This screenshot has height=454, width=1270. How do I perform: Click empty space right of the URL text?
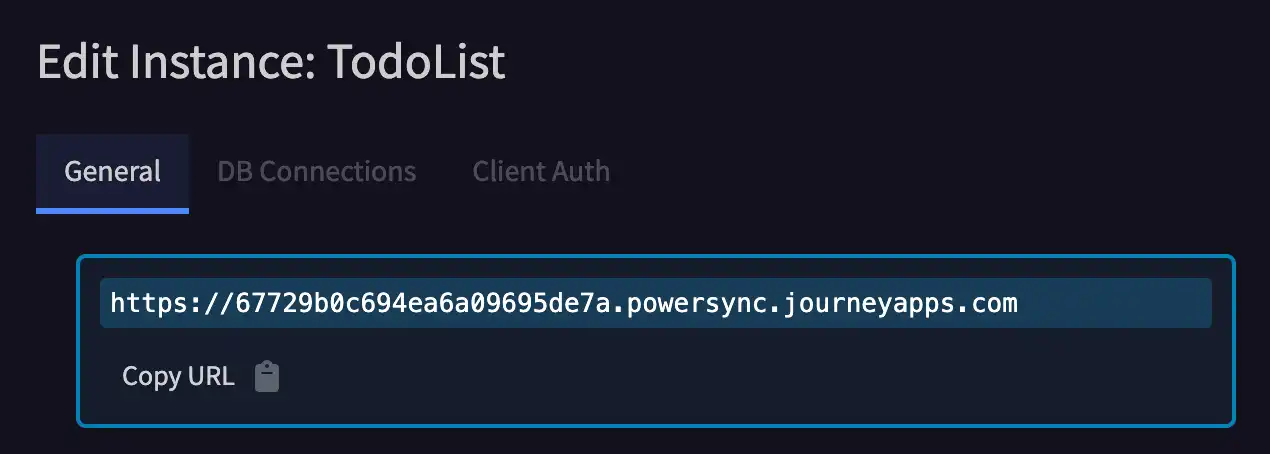pyautogui.click(x=1110, y=303)
